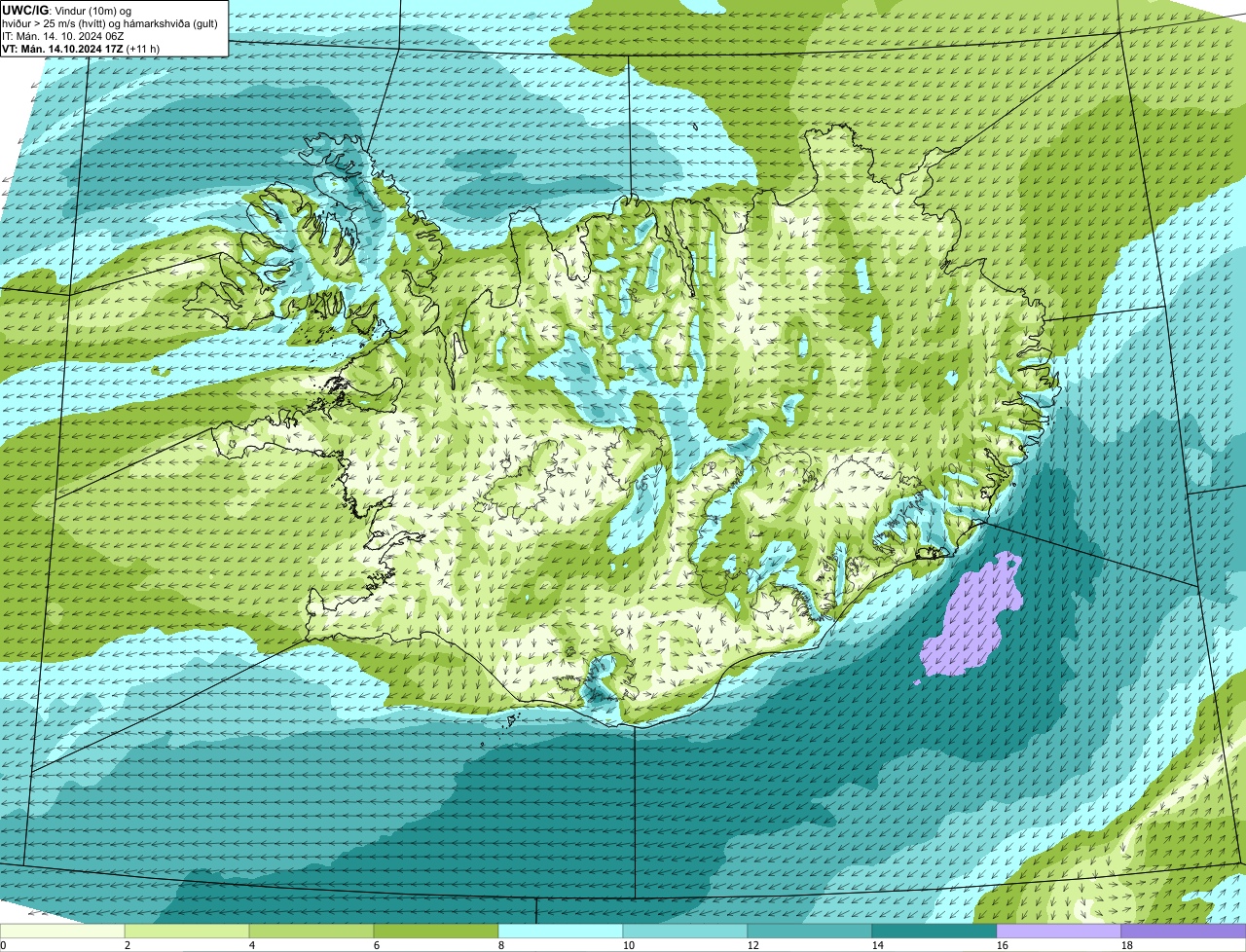
Task: Click the legend scale label '16'
Action: [1003, 945]
